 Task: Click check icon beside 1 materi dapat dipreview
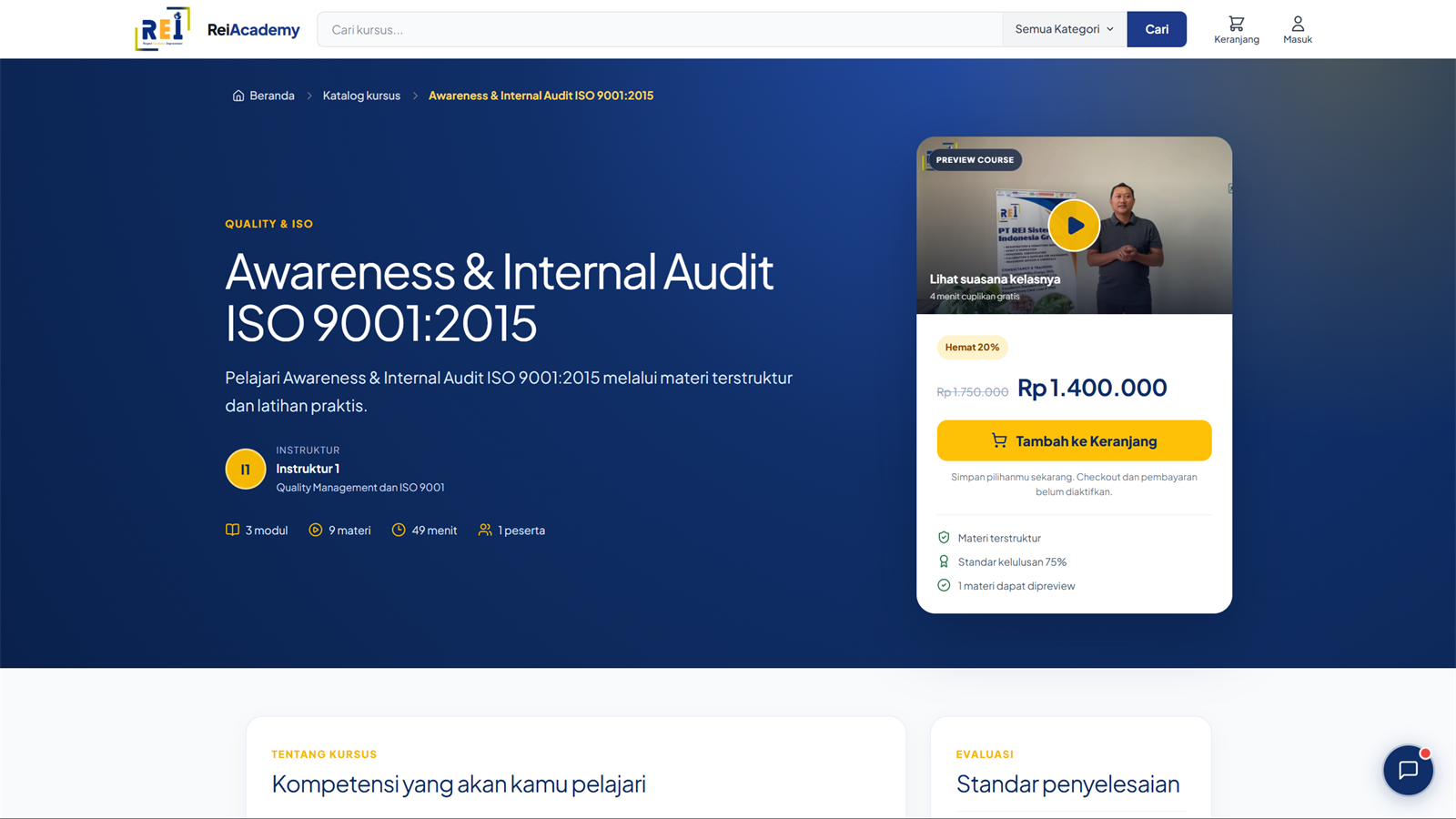point(944,585)
